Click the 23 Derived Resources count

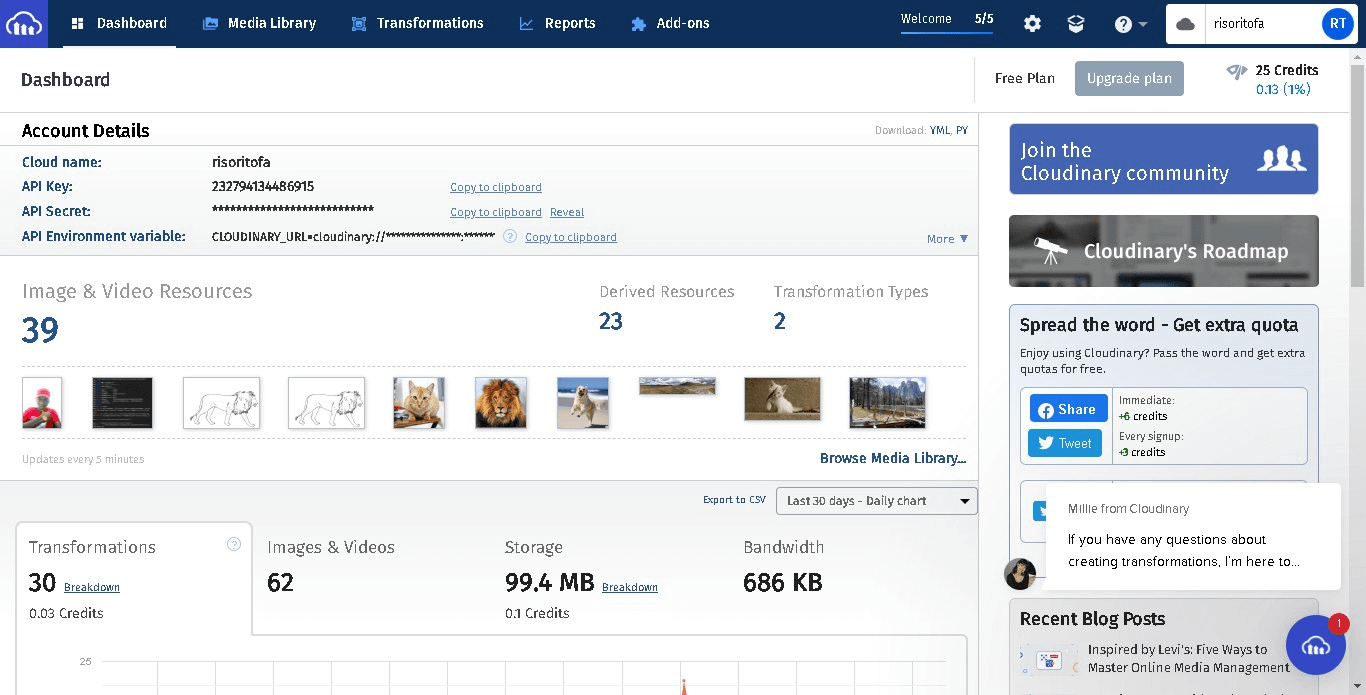pos(611,321)
